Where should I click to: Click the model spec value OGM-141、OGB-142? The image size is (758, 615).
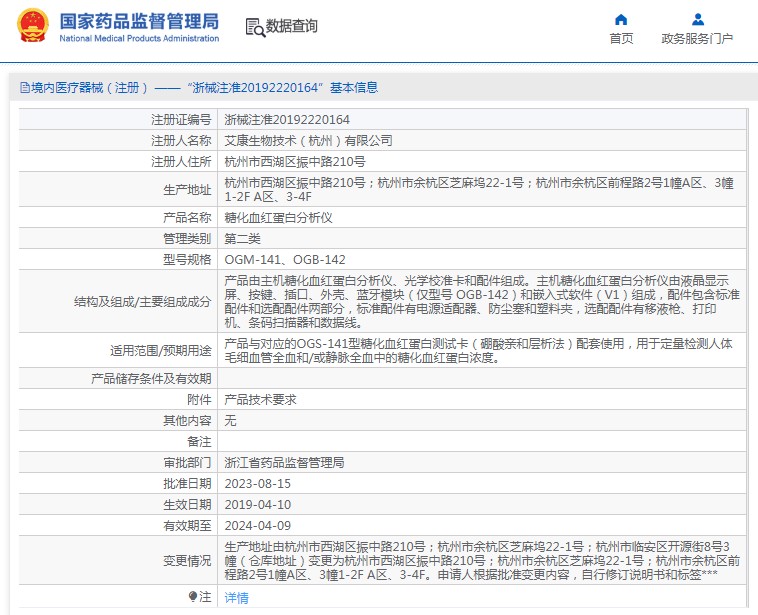(x=285, y=258)
